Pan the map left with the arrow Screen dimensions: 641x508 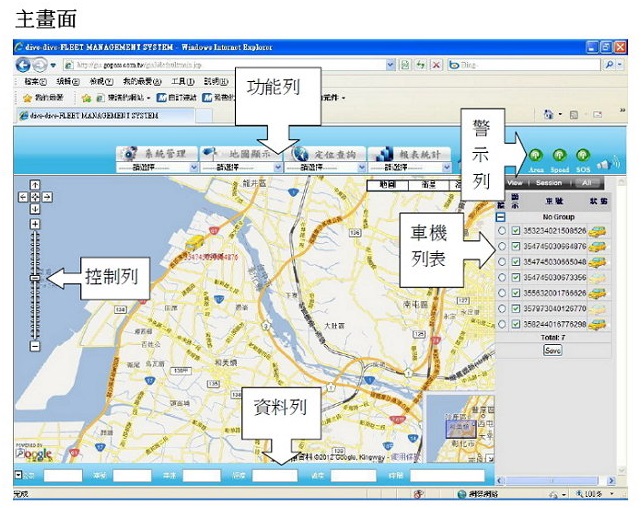click(x=23, y=197)
